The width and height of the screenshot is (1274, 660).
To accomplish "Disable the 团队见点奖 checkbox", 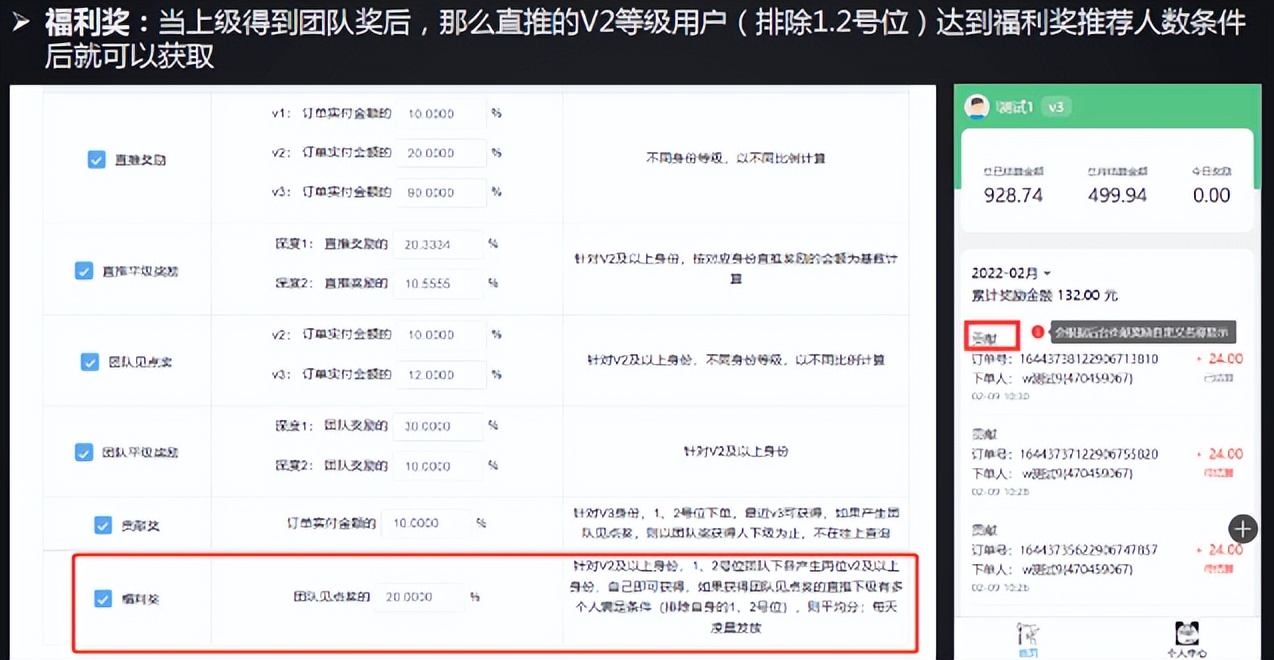I will pos(89,362).
